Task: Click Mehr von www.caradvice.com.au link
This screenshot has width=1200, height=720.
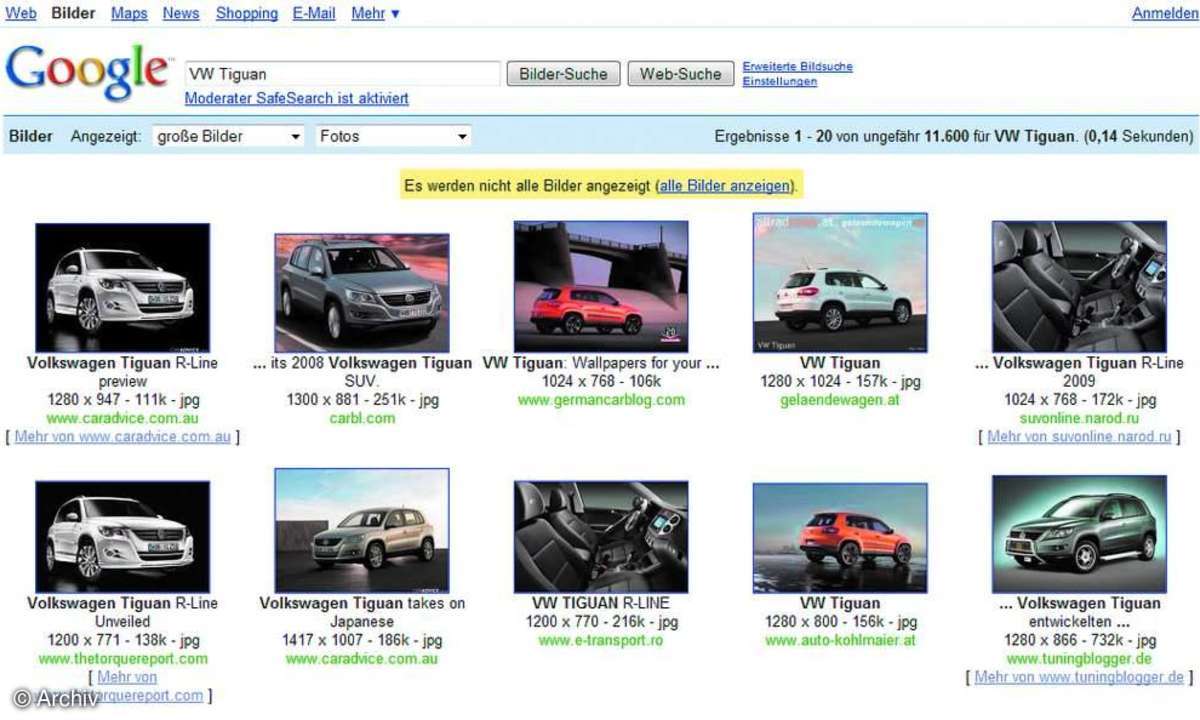Action: point(123,437)
